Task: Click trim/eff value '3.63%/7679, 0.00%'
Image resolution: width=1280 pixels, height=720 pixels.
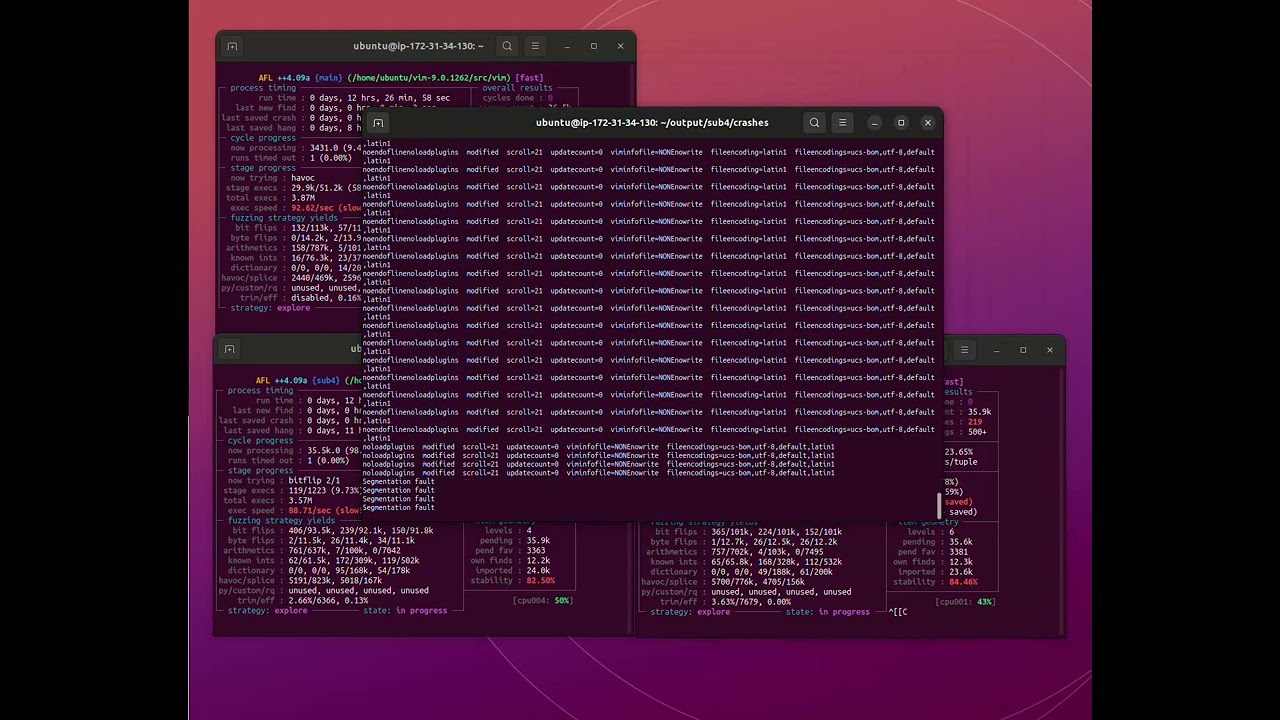Action: click(750, 602)
